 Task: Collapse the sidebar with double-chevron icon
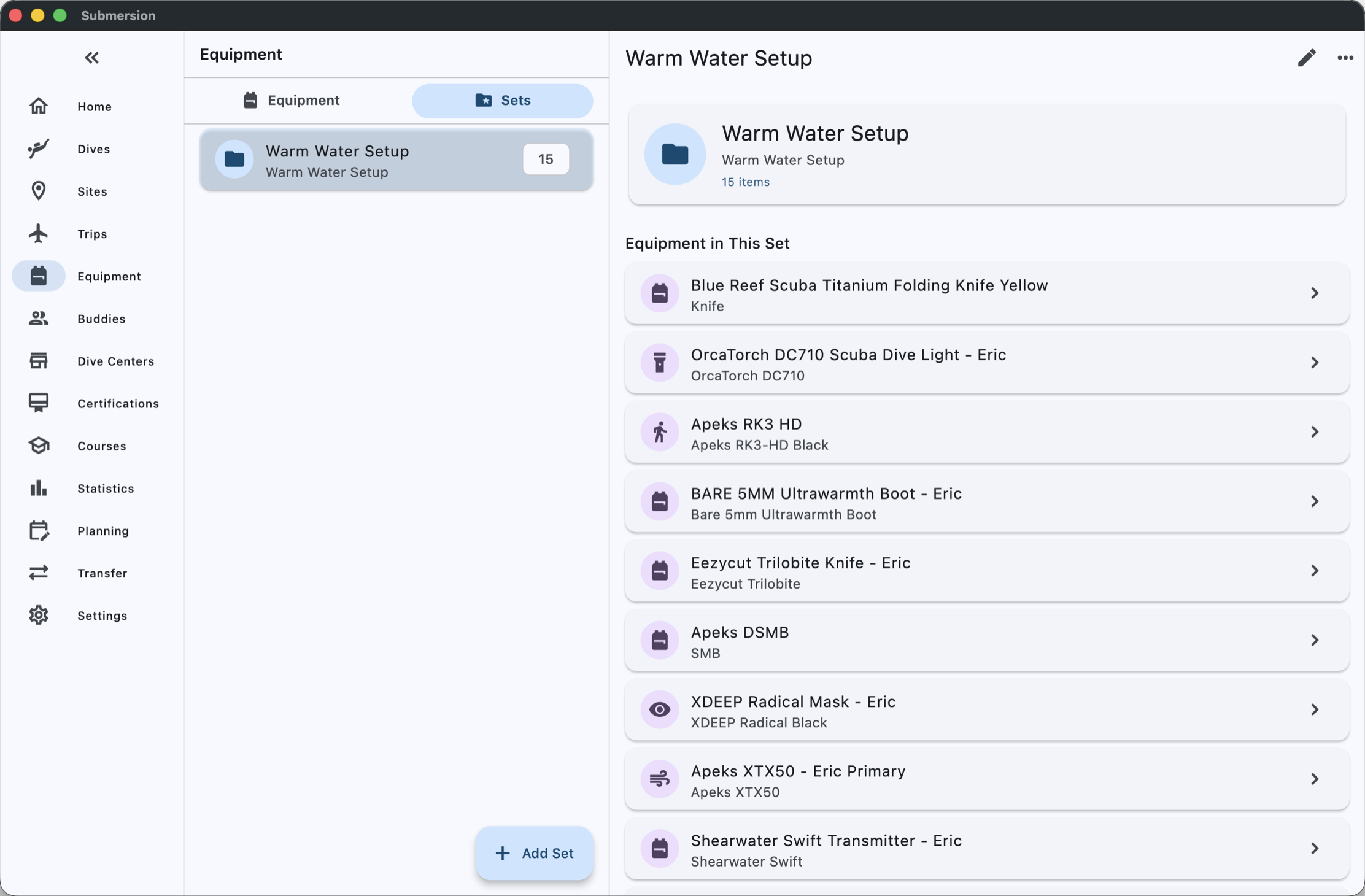(92, 58)
